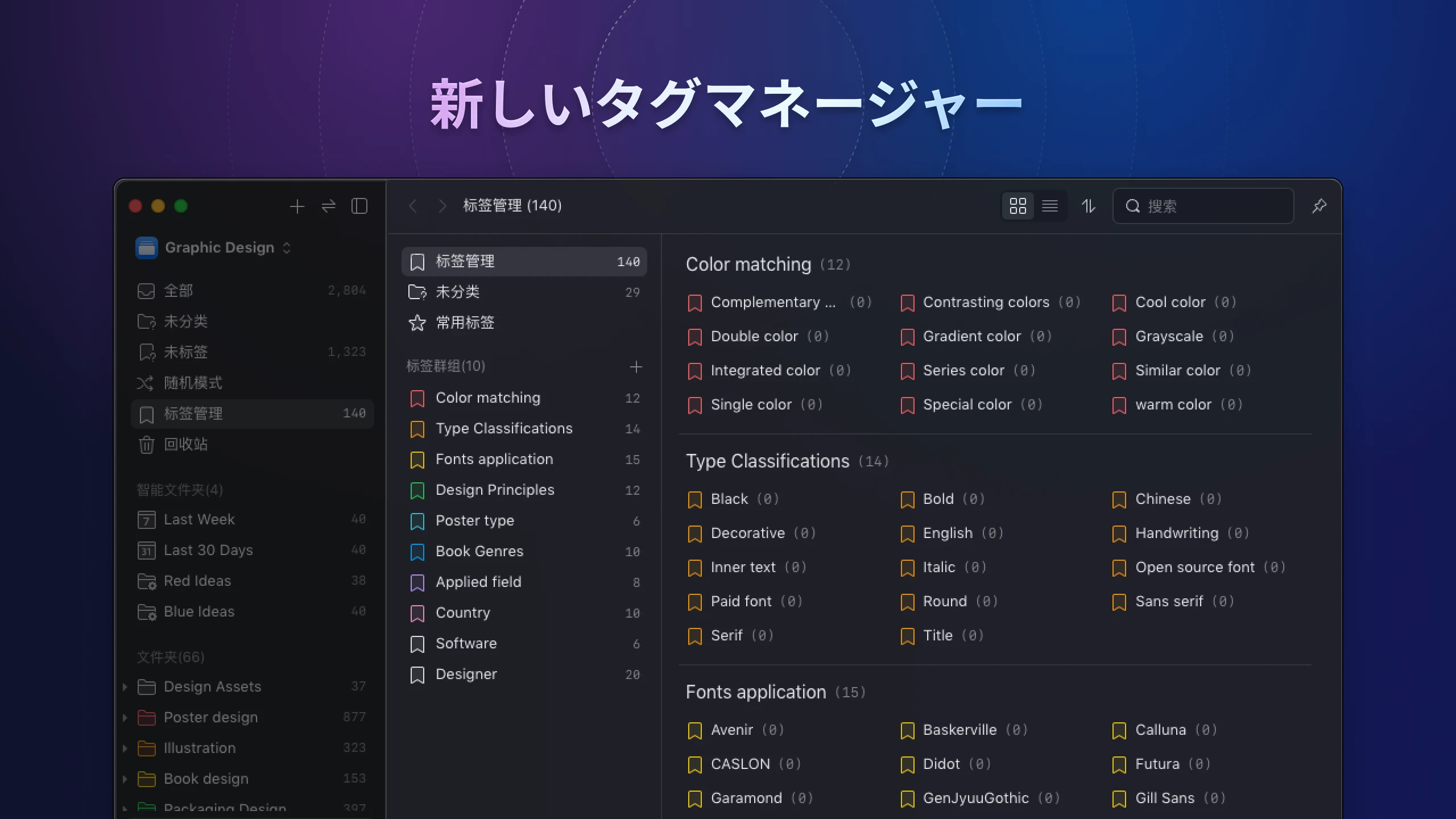
Task: Select Country tag group
Action: pyautogui.click(x=524, y=613)
